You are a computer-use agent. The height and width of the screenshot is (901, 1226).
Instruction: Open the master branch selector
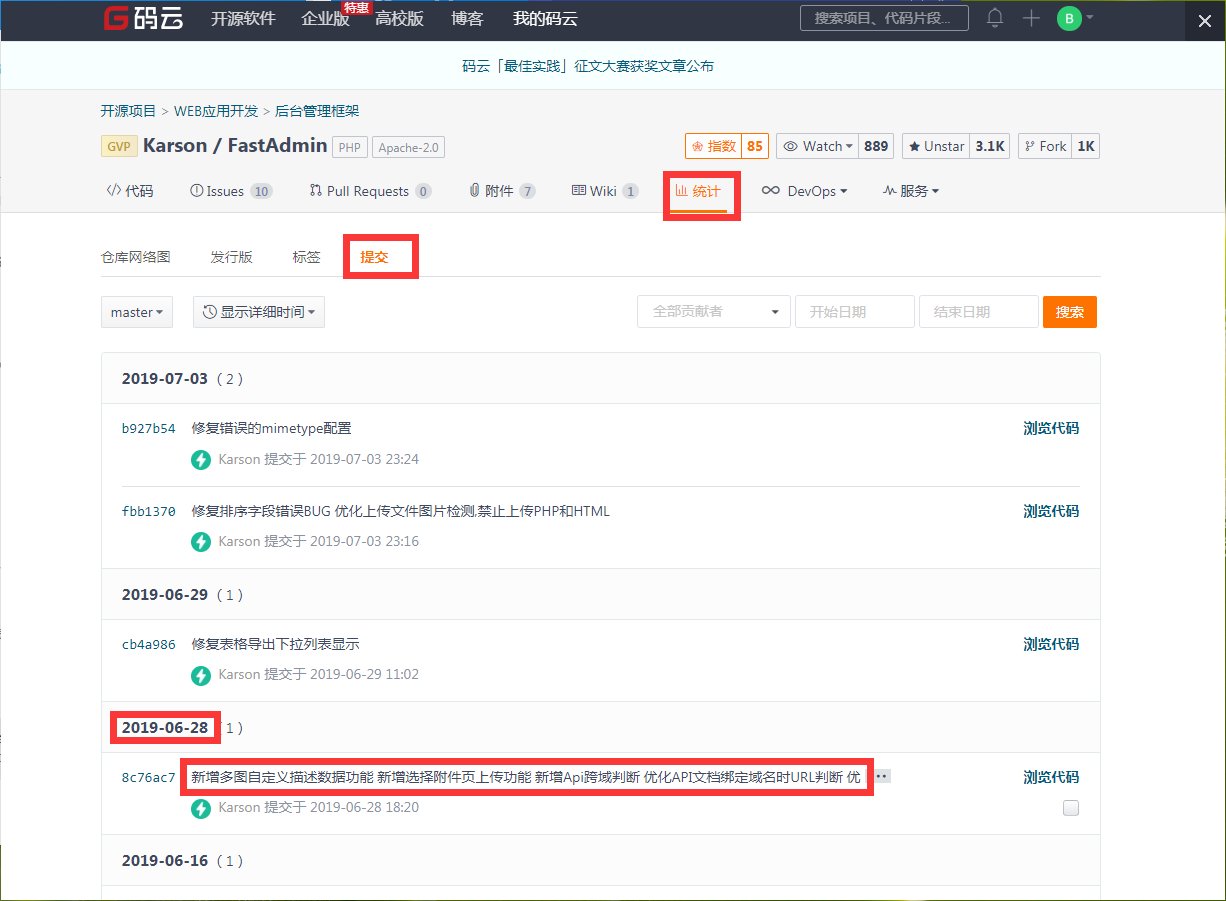point(137,312)
